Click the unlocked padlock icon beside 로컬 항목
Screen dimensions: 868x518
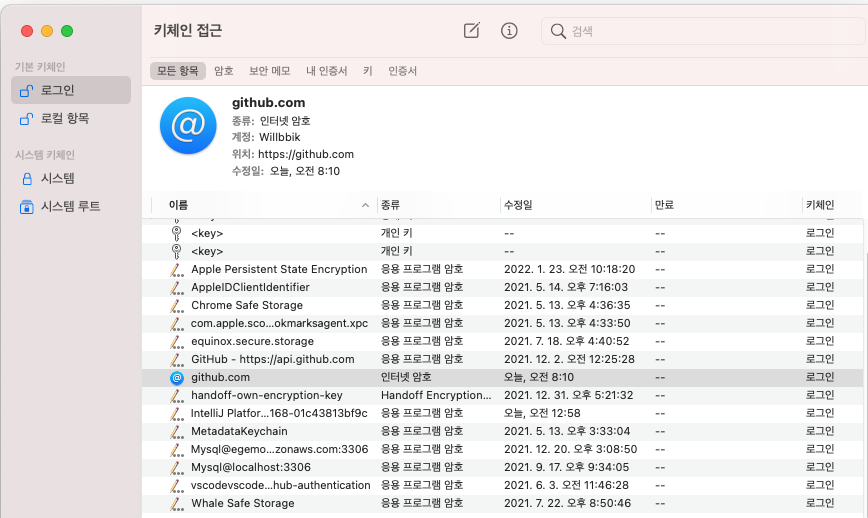point(26,118)
